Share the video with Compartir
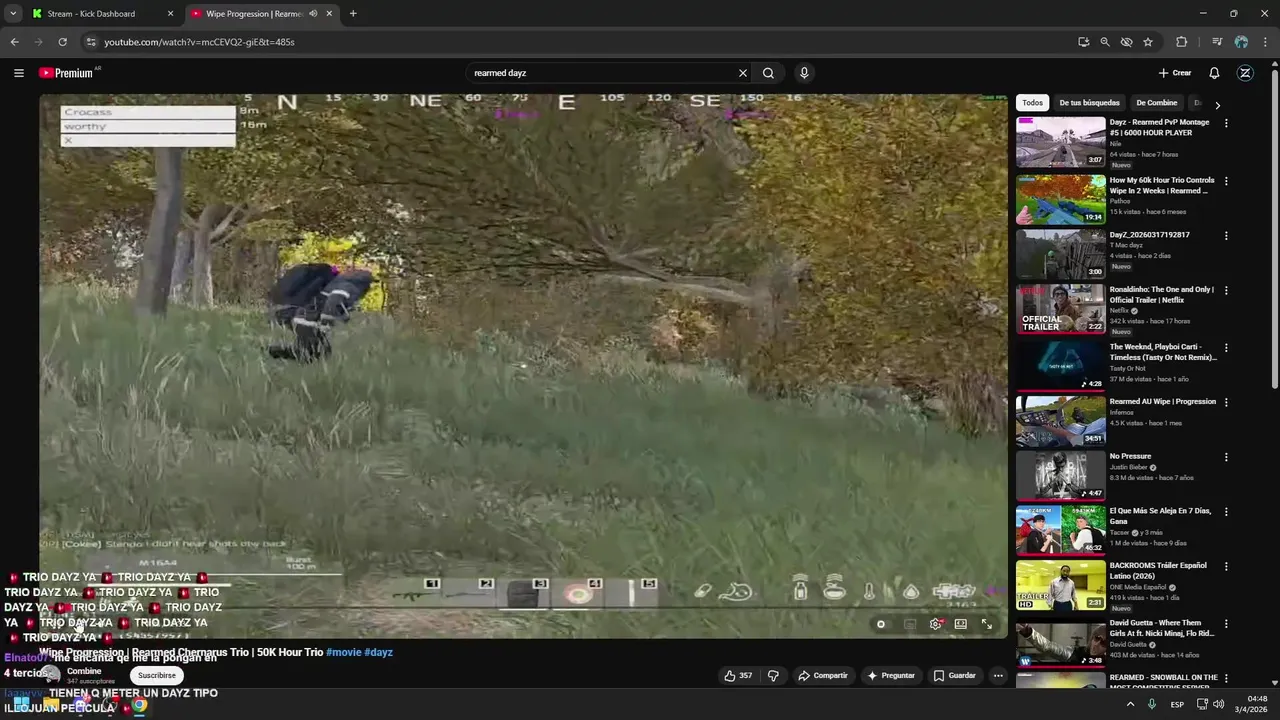Viewport: 1280px width, 720px height. click(823, 676)
